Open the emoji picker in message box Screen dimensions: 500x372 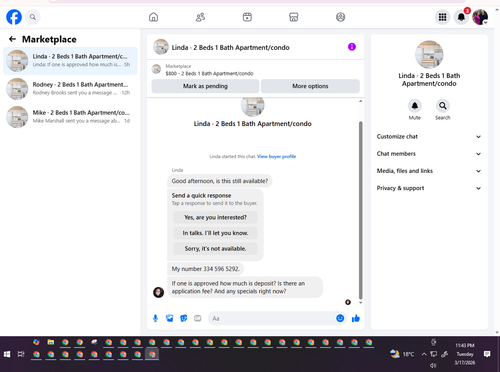pos(340,318)
